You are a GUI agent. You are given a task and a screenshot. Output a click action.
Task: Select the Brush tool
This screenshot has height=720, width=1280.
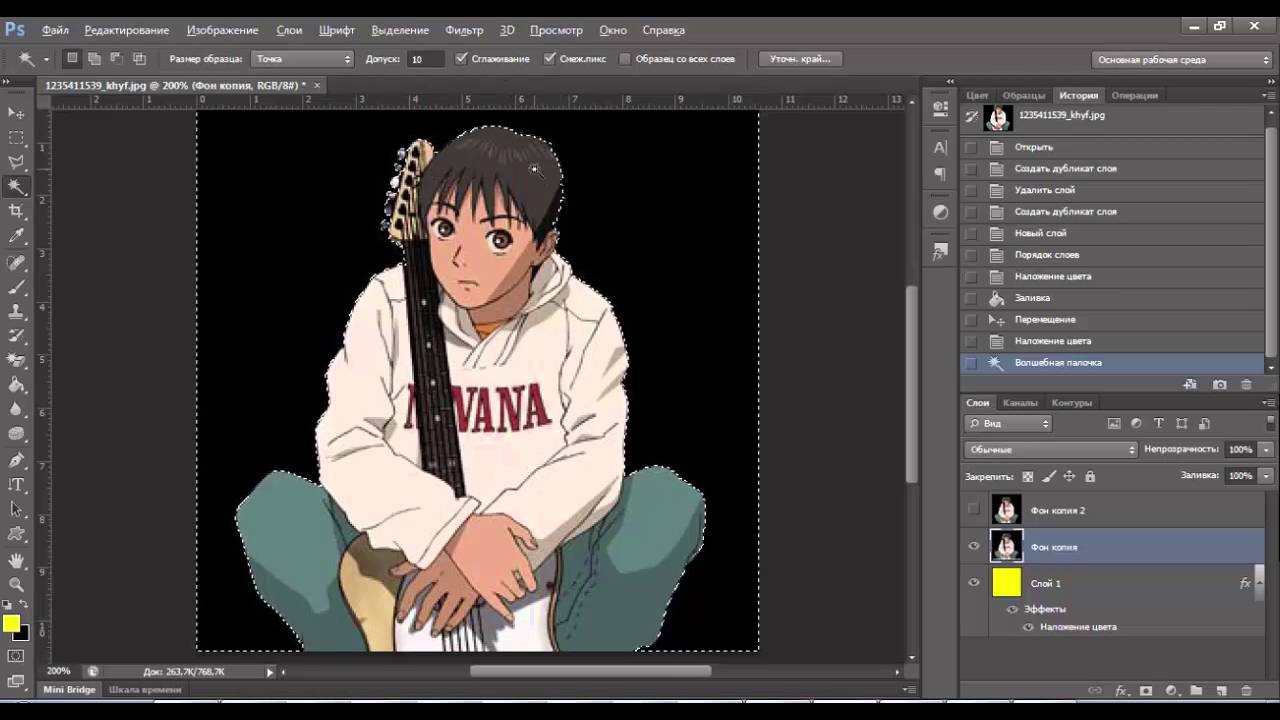[x=16, y=288]
